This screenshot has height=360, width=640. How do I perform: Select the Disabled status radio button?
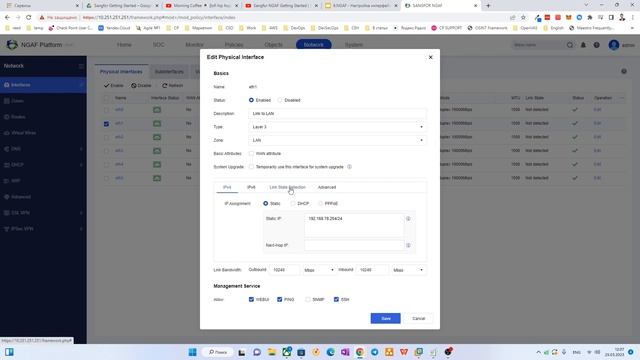(x=280, y=100)
